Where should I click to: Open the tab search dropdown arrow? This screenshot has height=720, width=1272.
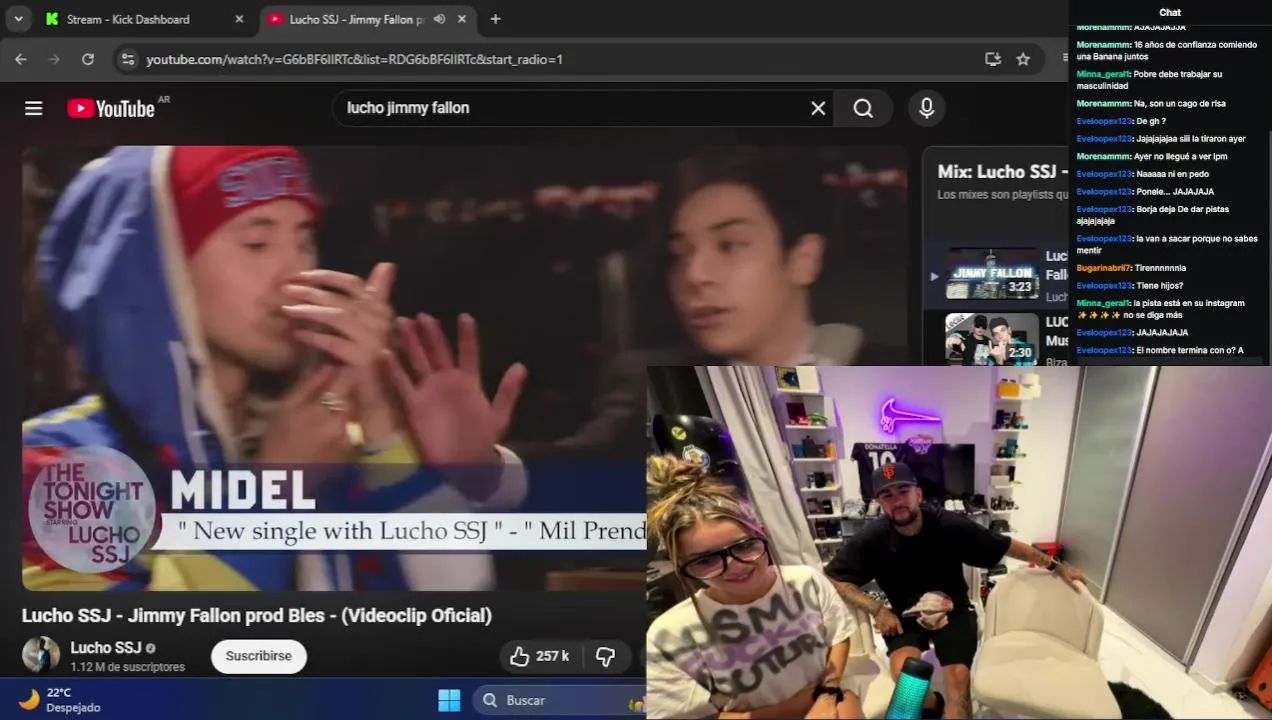[x=18, y=19]
